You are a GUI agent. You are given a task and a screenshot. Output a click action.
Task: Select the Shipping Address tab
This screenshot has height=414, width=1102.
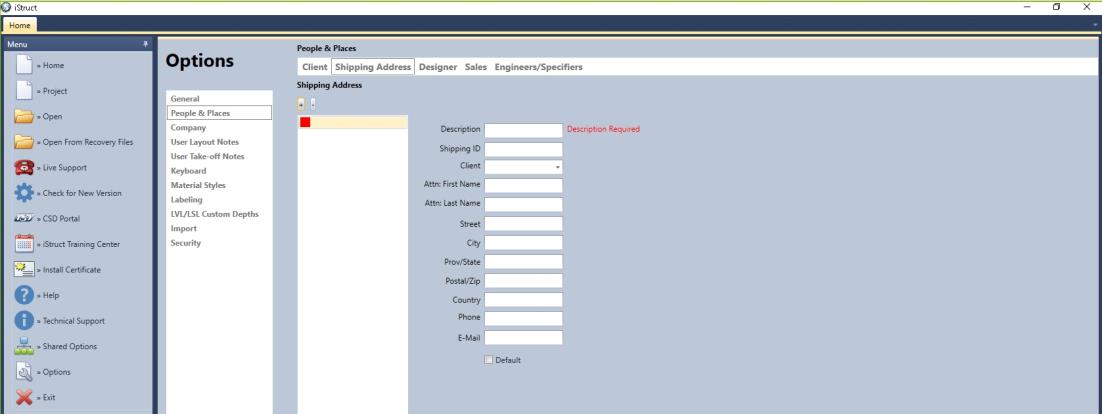pos(373,67)
